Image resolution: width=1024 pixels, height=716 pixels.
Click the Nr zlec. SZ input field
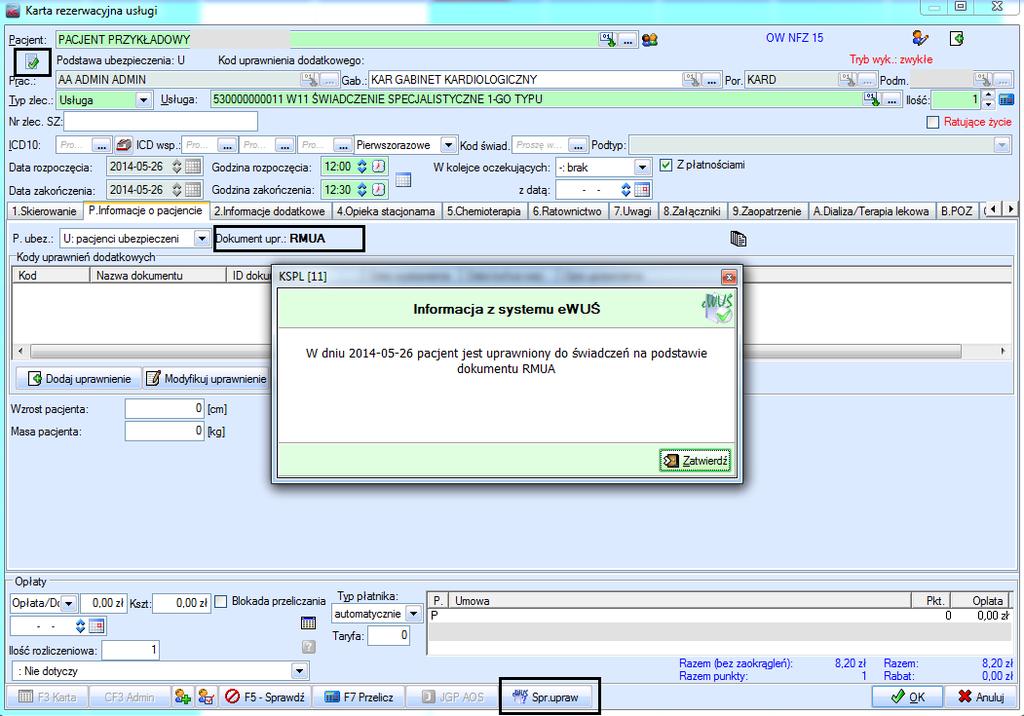160,122
